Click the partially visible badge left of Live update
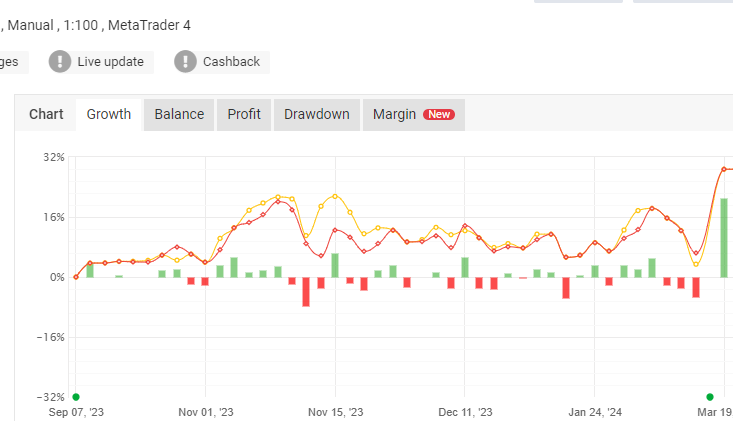Viewport: 733px width, 421px height. coord(12,62)
